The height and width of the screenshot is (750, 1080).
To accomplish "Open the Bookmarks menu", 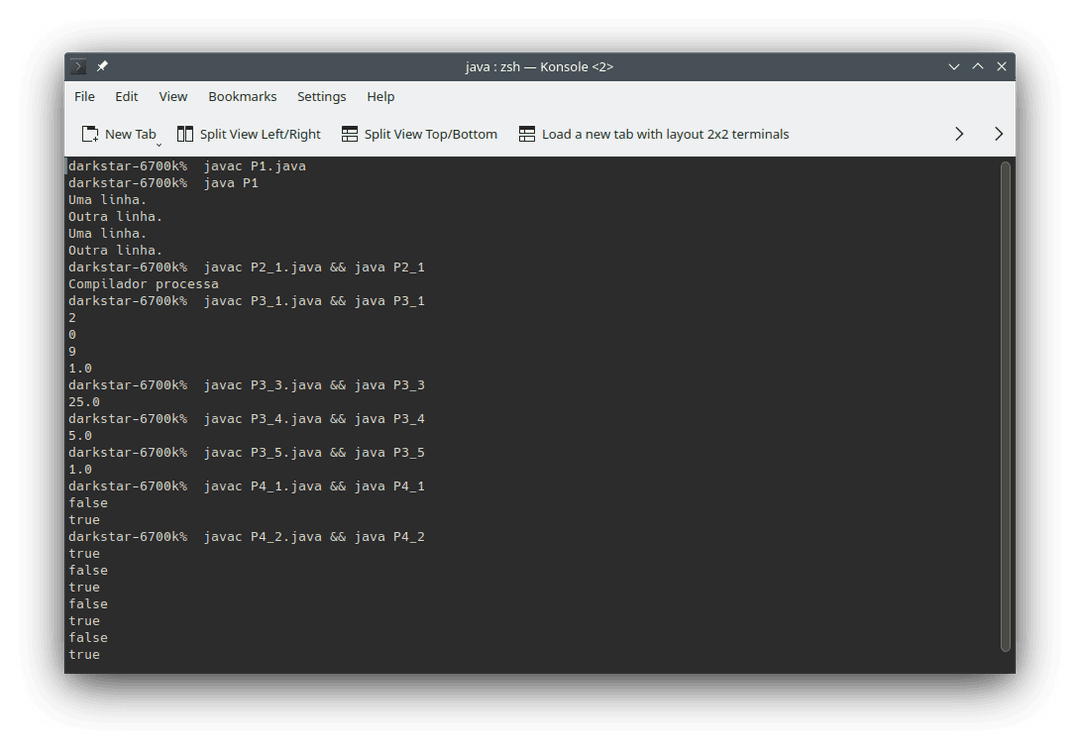I will pyautogui.click(x=242, y=96).
